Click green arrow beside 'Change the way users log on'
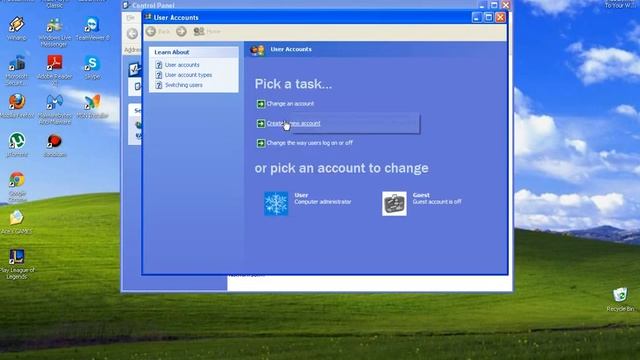The width and height of the screenshot is (640, 360). coord(261,143)
